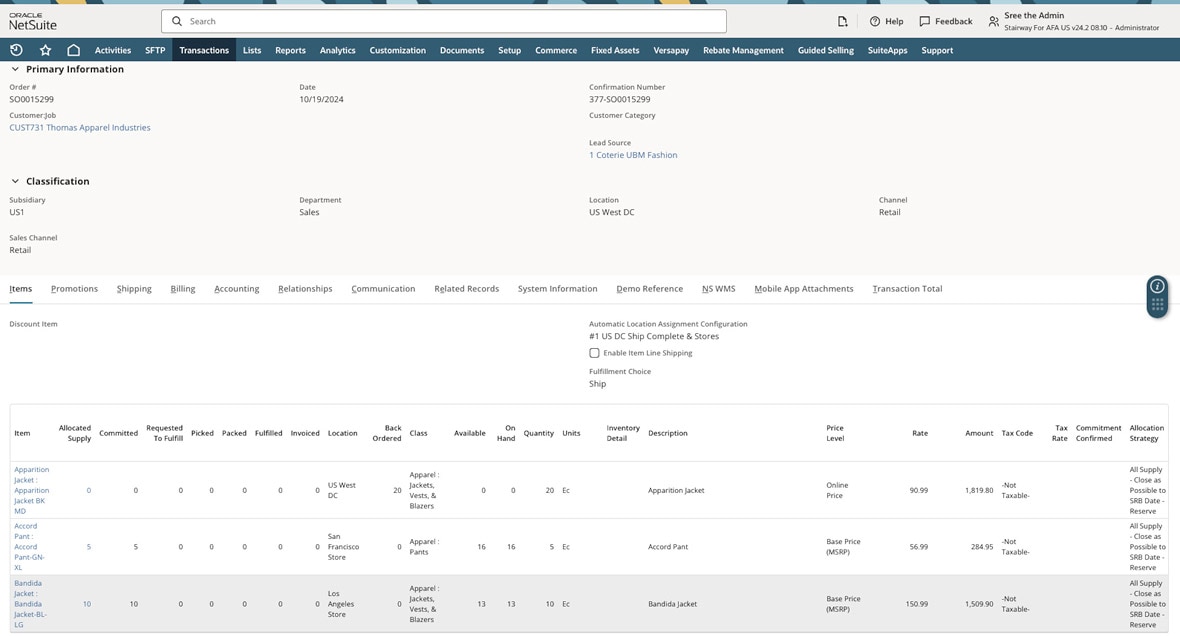Image resolution: width=1180 pixels, height=636 pixels.
Task: Enable Item Line Shipping checkbox
Action: coord(594,353)
